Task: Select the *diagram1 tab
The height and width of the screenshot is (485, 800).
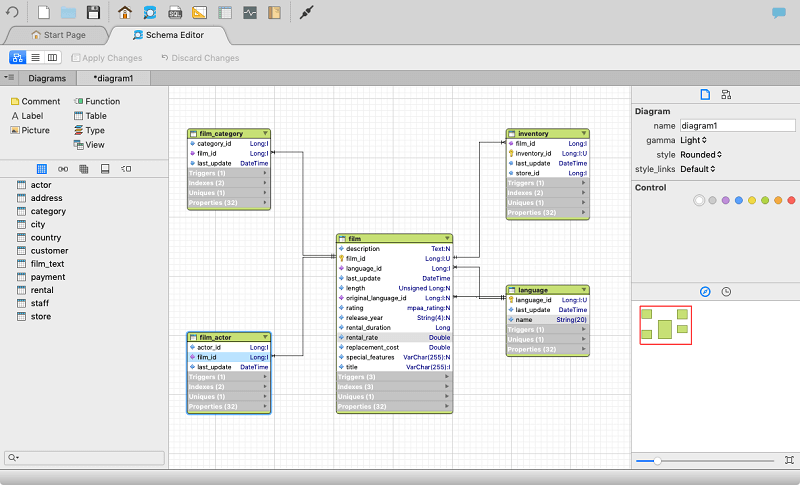Action: 113,78
